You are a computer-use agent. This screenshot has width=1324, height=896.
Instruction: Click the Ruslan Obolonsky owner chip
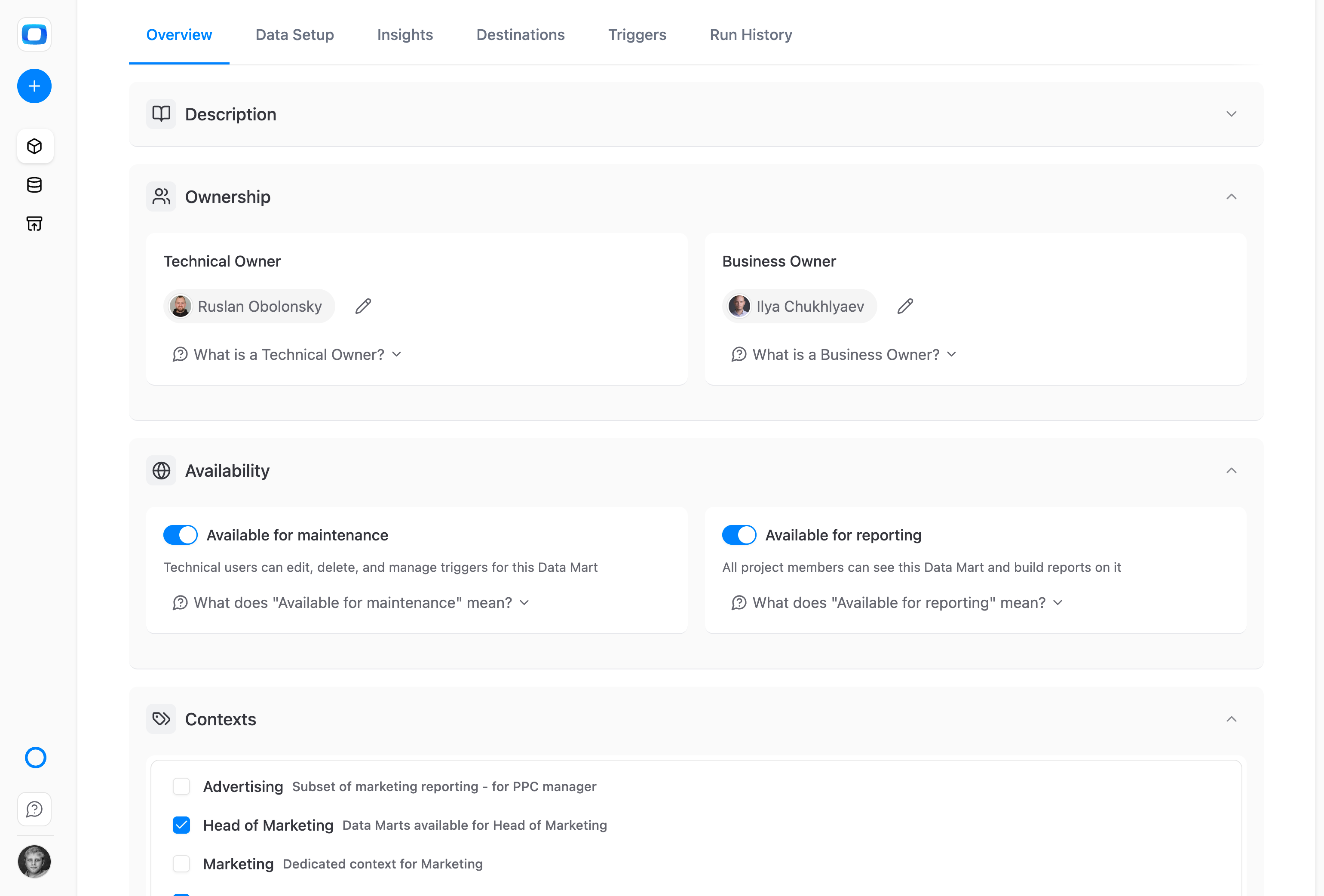pos(249,307)
